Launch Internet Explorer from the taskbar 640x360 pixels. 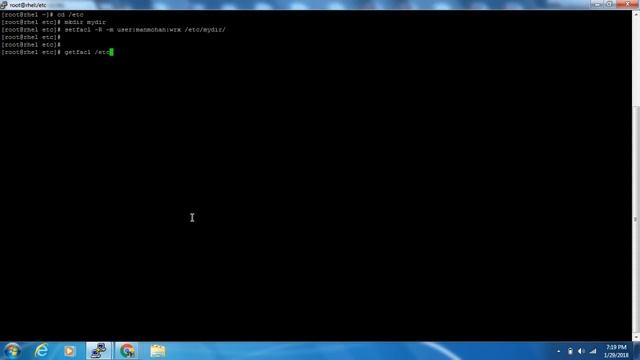coord(41,351)
